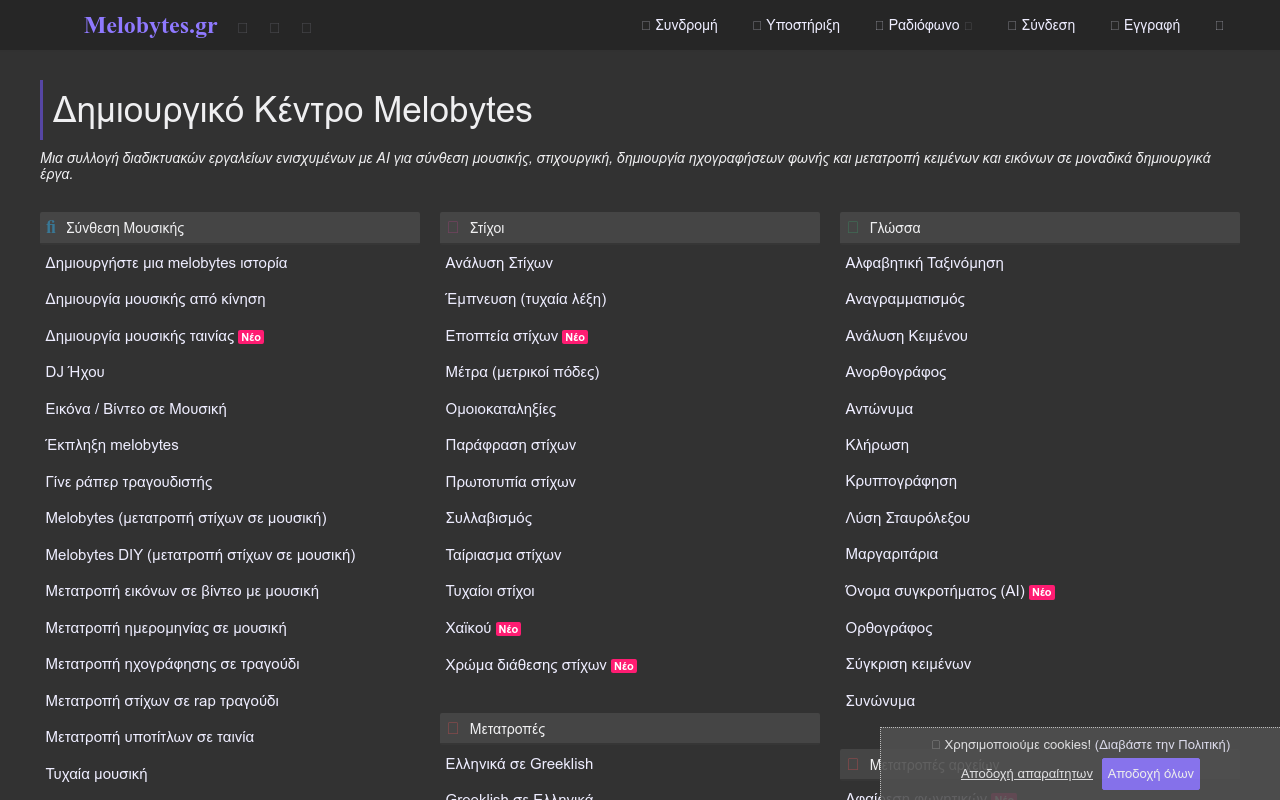Go to the Σύνδεση login page
The image size is (1280, 800).
pyautogui.click(x=1042, y=25)
